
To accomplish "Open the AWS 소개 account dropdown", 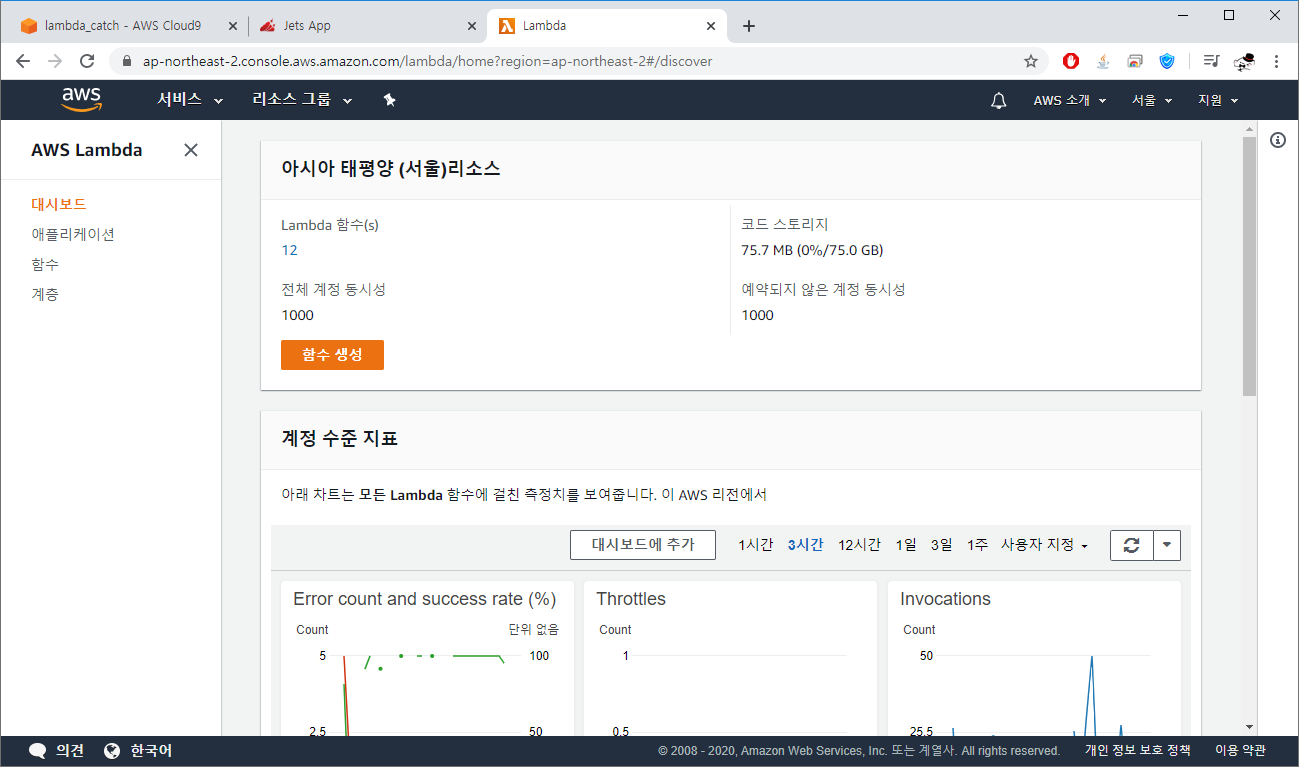I will (1070, 100).
